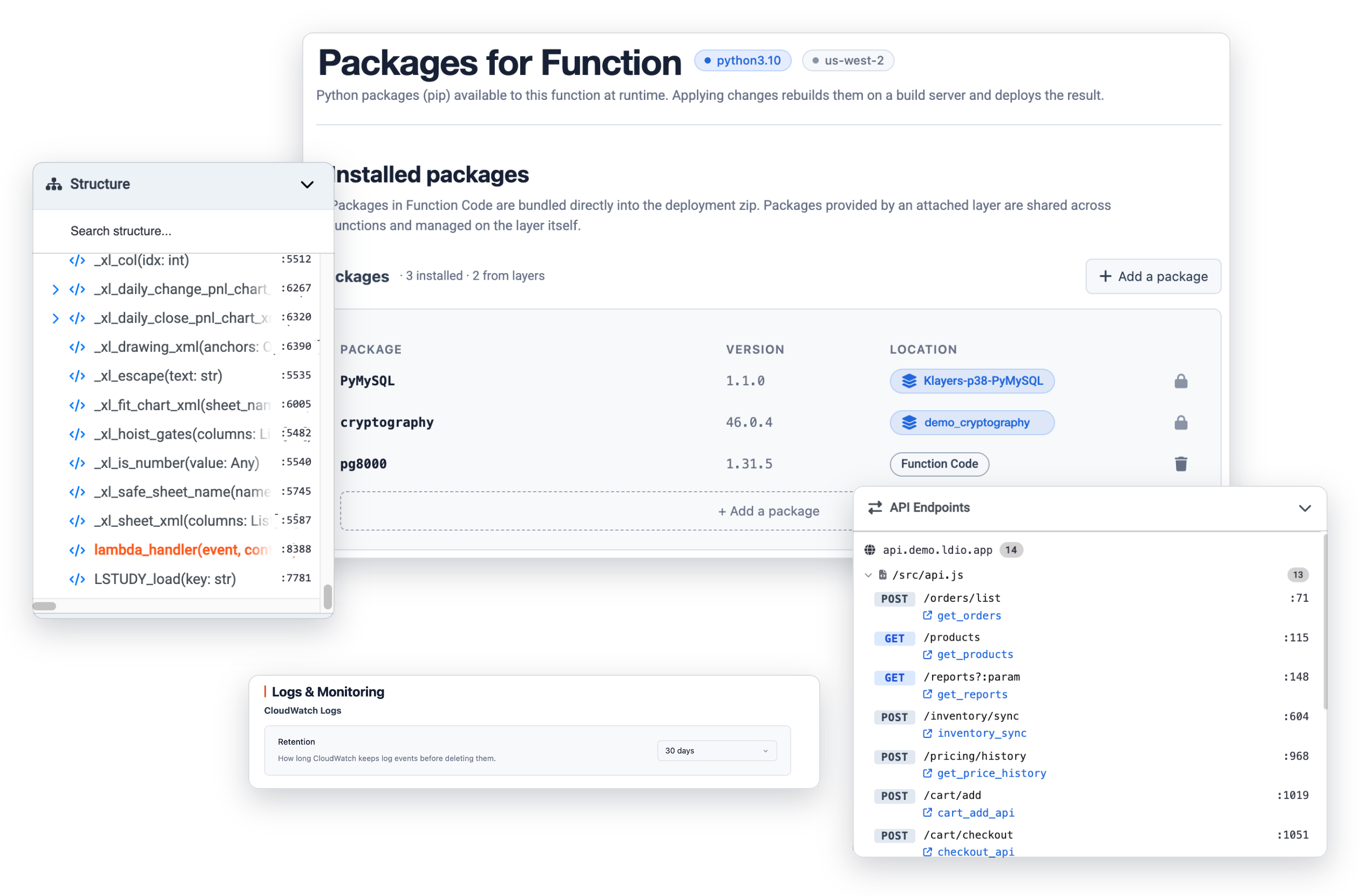
Task: Click globe icon beside api.demo.ldio.app
Action: 870,551
